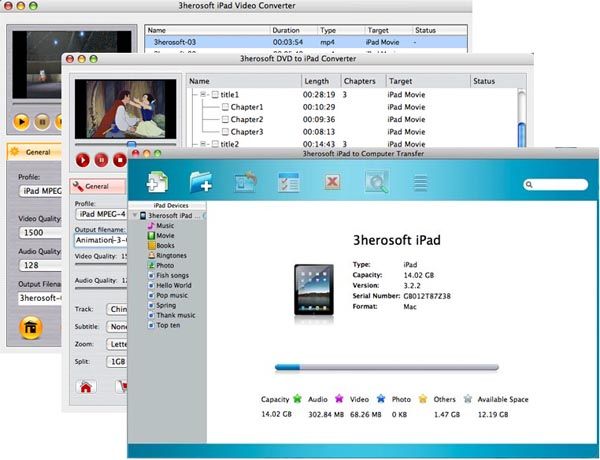Open the Fish songs playlist
This screenshot has height=460, width=600.
click(x=168, y=275)
